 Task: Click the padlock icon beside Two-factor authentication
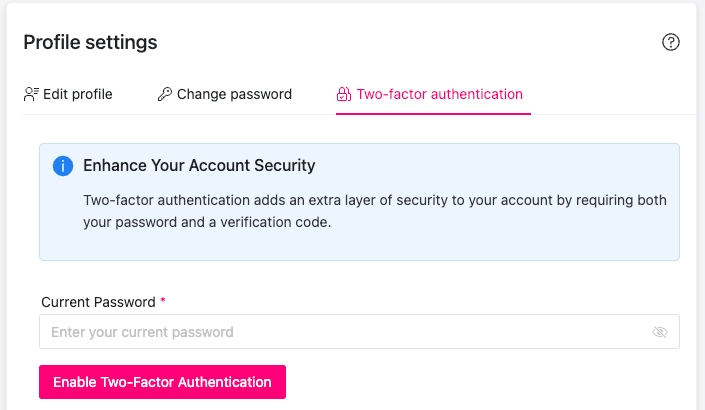(x=343, y=94)
